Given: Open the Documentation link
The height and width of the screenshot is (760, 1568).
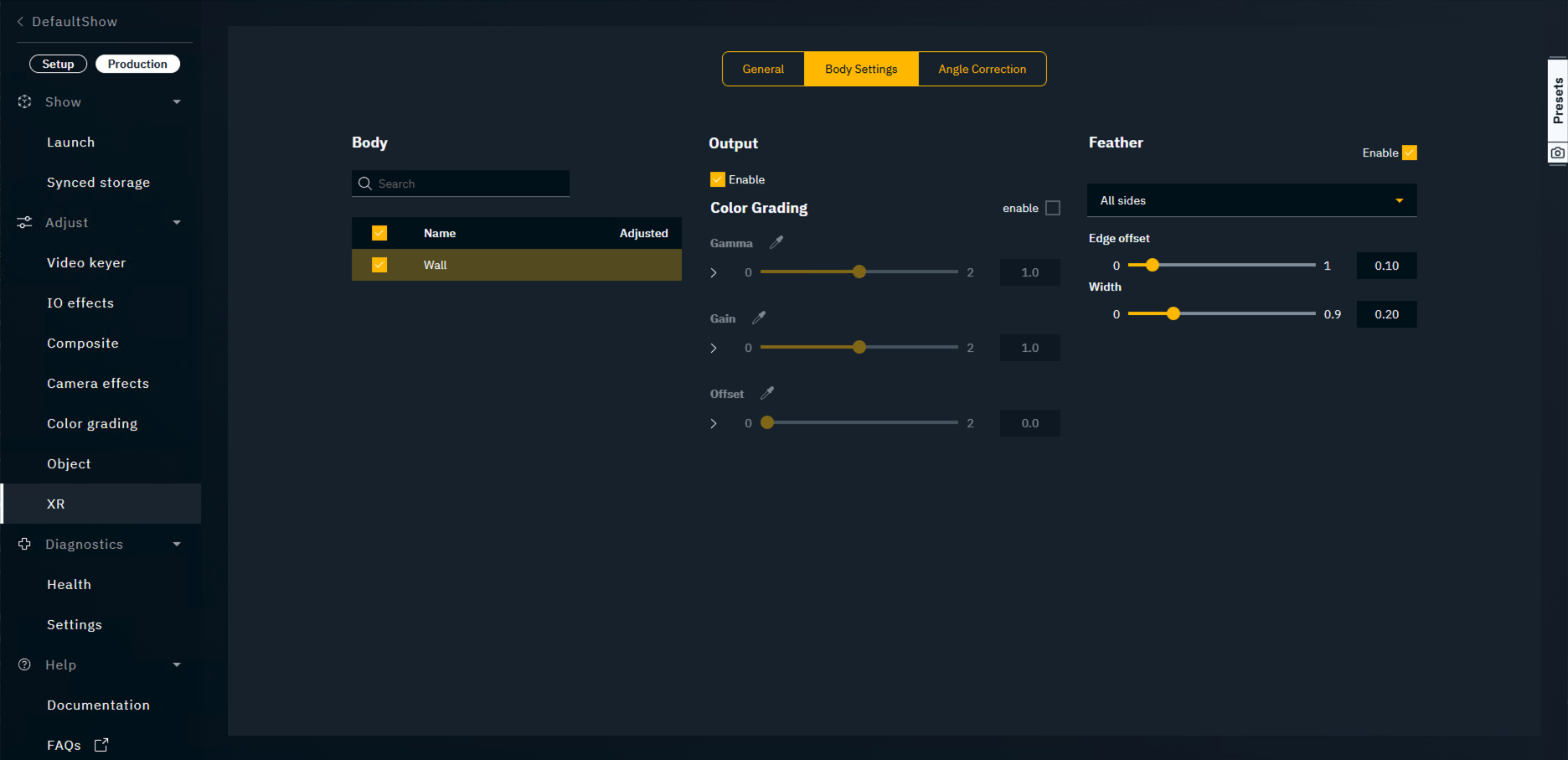Looking at the screenshot, I should (x=98, y=705).
